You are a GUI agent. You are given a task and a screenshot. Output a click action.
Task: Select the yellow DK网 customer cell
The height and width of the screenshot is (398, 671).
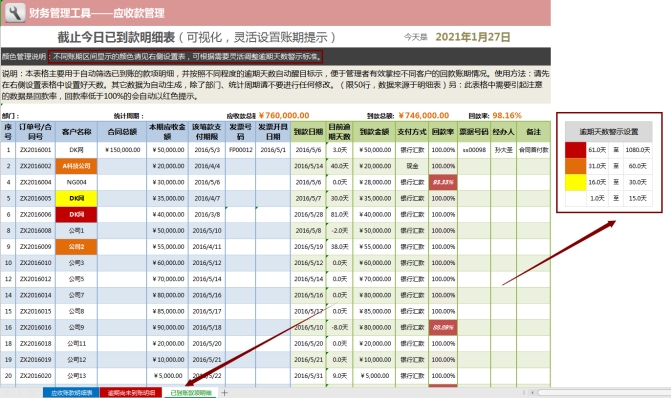point(77,199)
